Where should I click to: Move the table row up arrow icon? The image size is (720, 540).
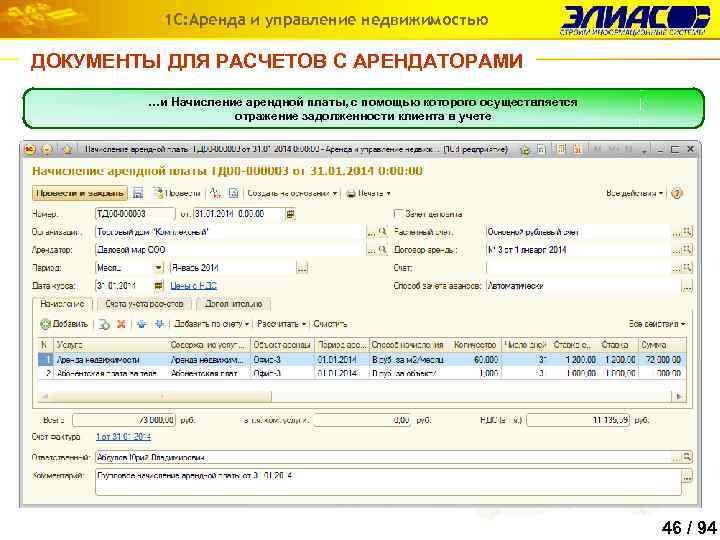pyautogui.click(x=141, y=324)
